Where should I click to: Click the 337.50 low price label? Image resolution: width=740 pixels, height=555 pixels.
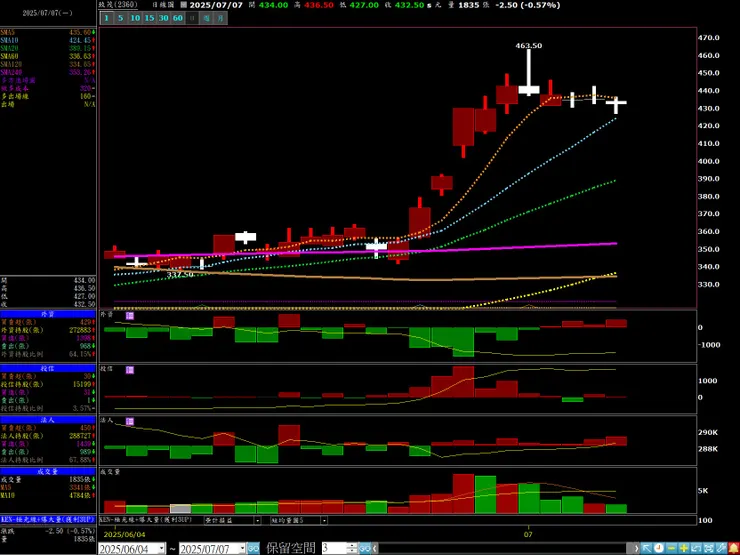click(x=180, y=274)
